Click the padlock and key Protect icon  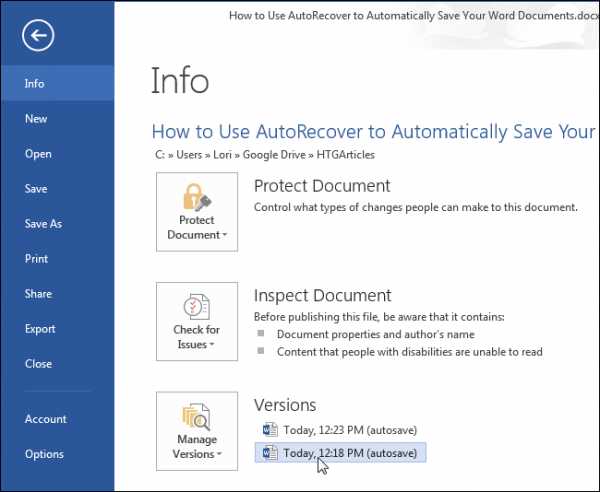197,197
